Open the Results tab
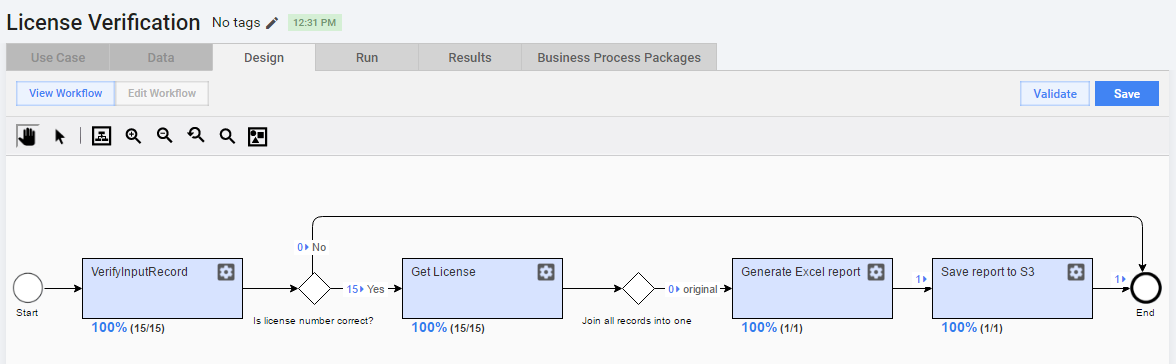This screenshot has height=364, width=1176. (x=470, y=57)
